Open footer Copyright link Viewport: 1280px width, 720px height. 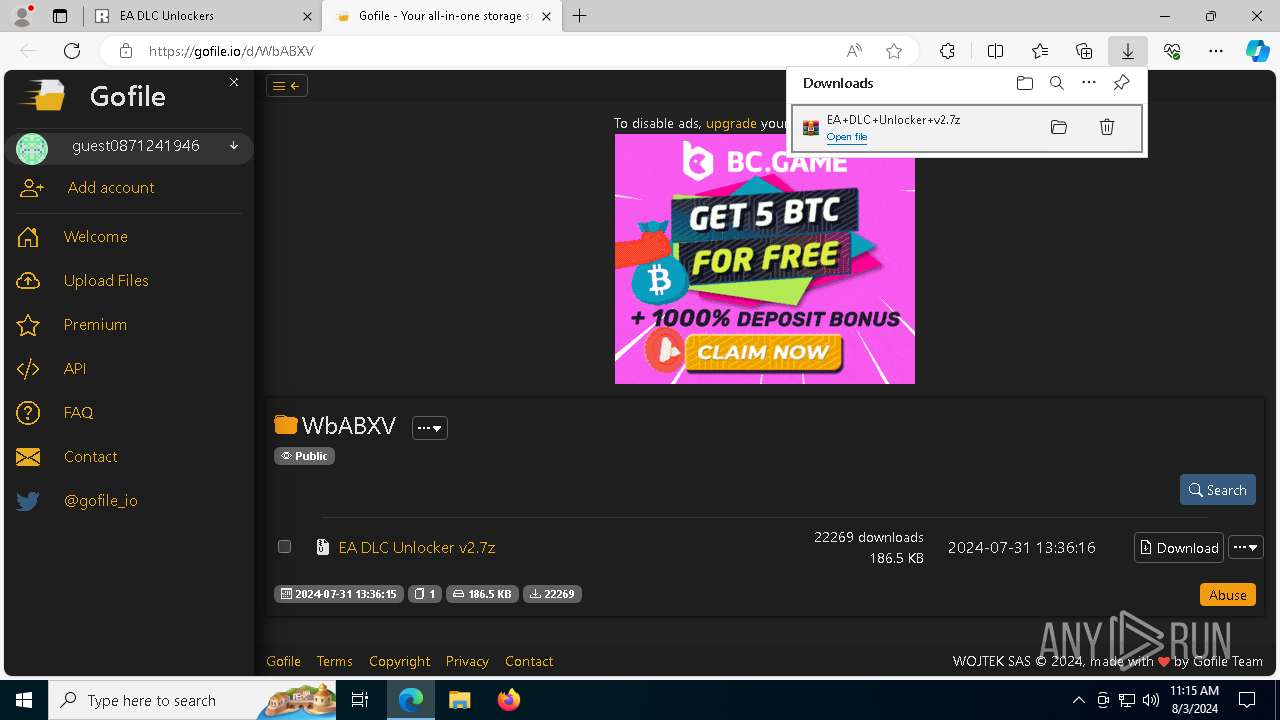[399, 662]
